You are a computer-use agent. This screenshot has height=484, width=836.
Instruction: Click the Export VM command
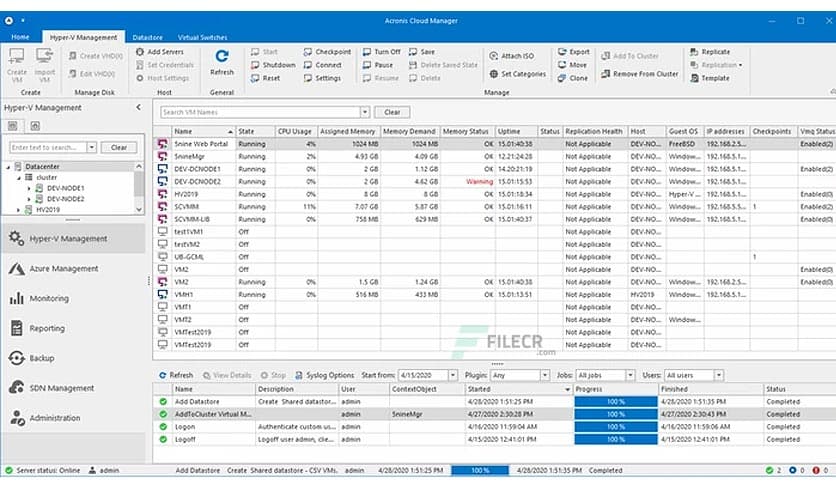(574, 52)
